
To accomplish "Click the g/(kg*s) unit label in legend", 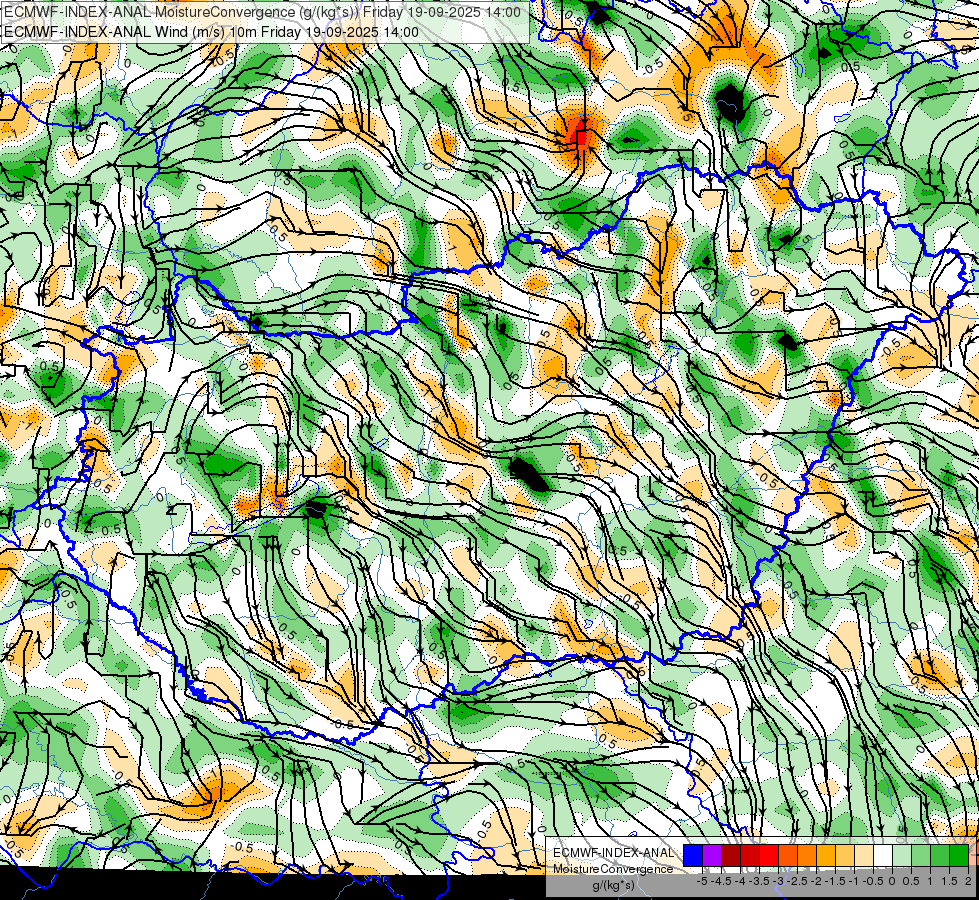I will coord(614,885).
